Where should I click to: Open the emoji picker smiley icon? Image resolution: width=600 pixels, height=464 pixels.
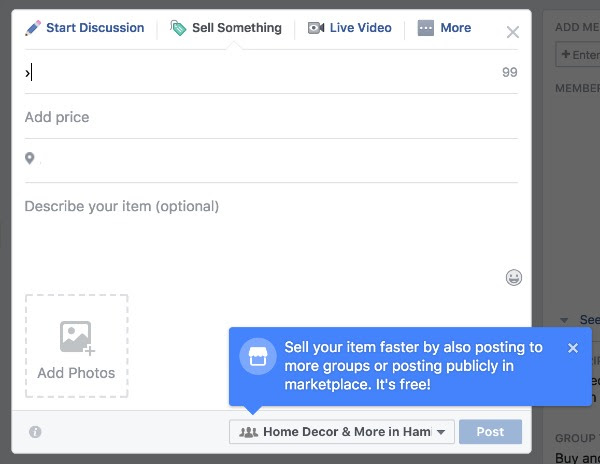coord(514,278)
